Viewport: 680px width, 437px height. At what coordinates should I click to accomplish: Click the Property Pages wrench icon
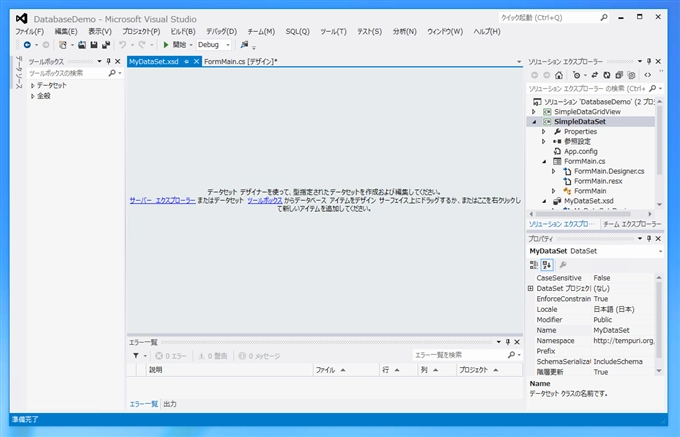click(x=563, y=265)
